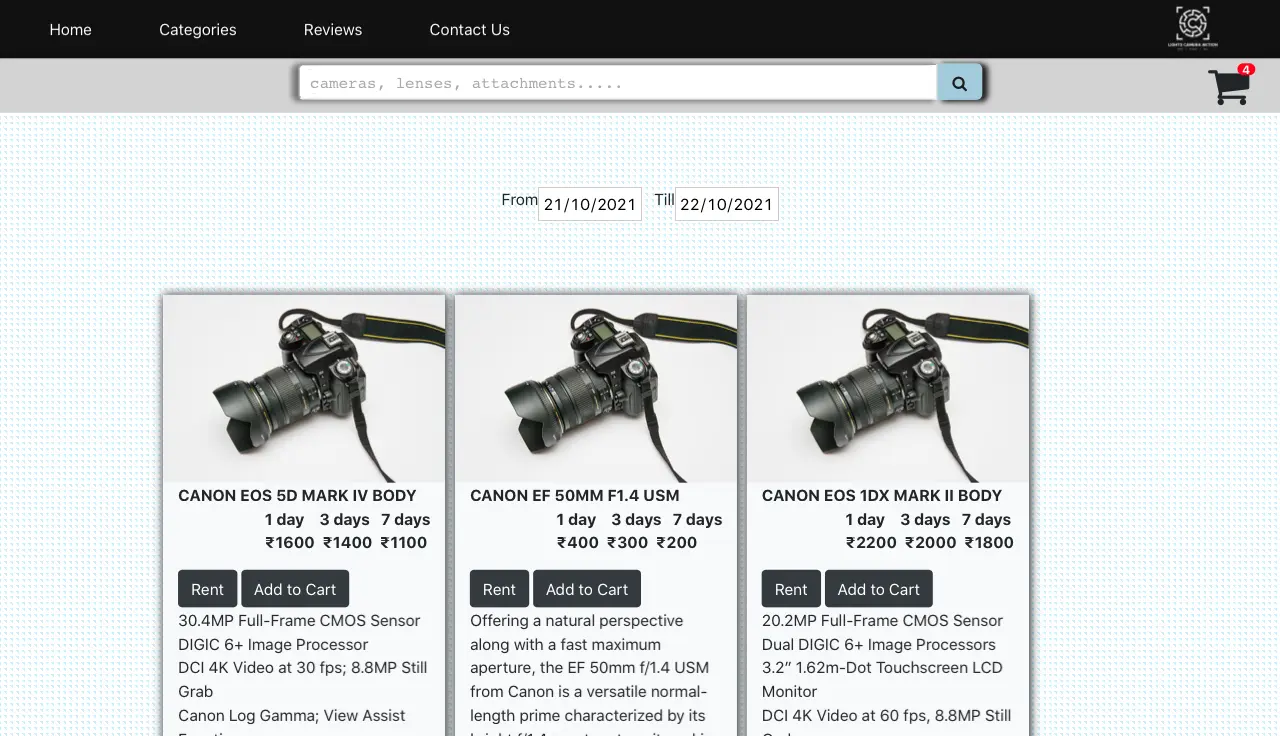This screenshot has height=736, width=1280.
Task: Click the magnifier search button
Action: 959,83
